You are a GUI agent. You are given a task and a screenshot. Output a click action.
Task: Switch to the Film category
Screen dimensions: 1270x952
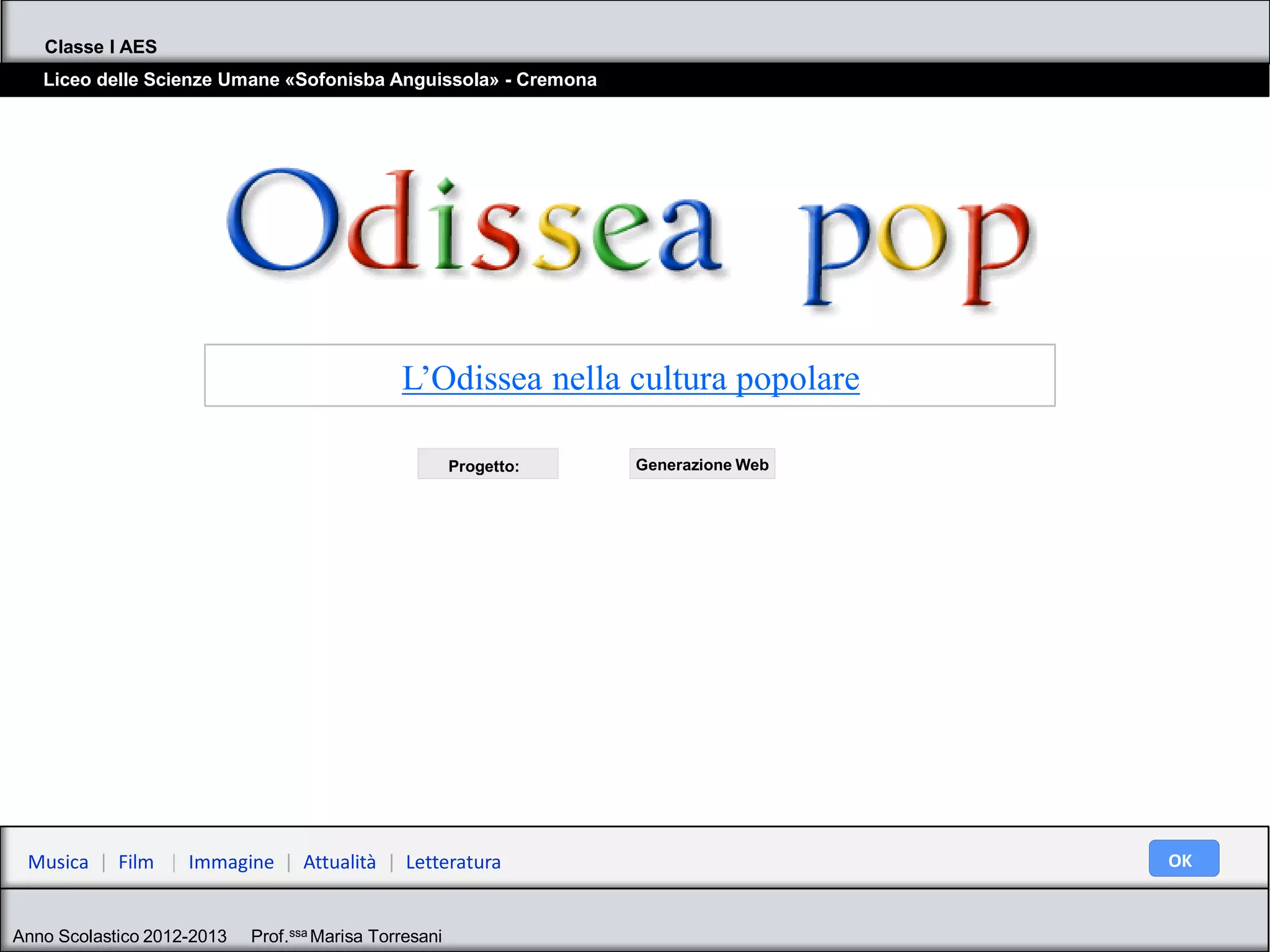136,862
